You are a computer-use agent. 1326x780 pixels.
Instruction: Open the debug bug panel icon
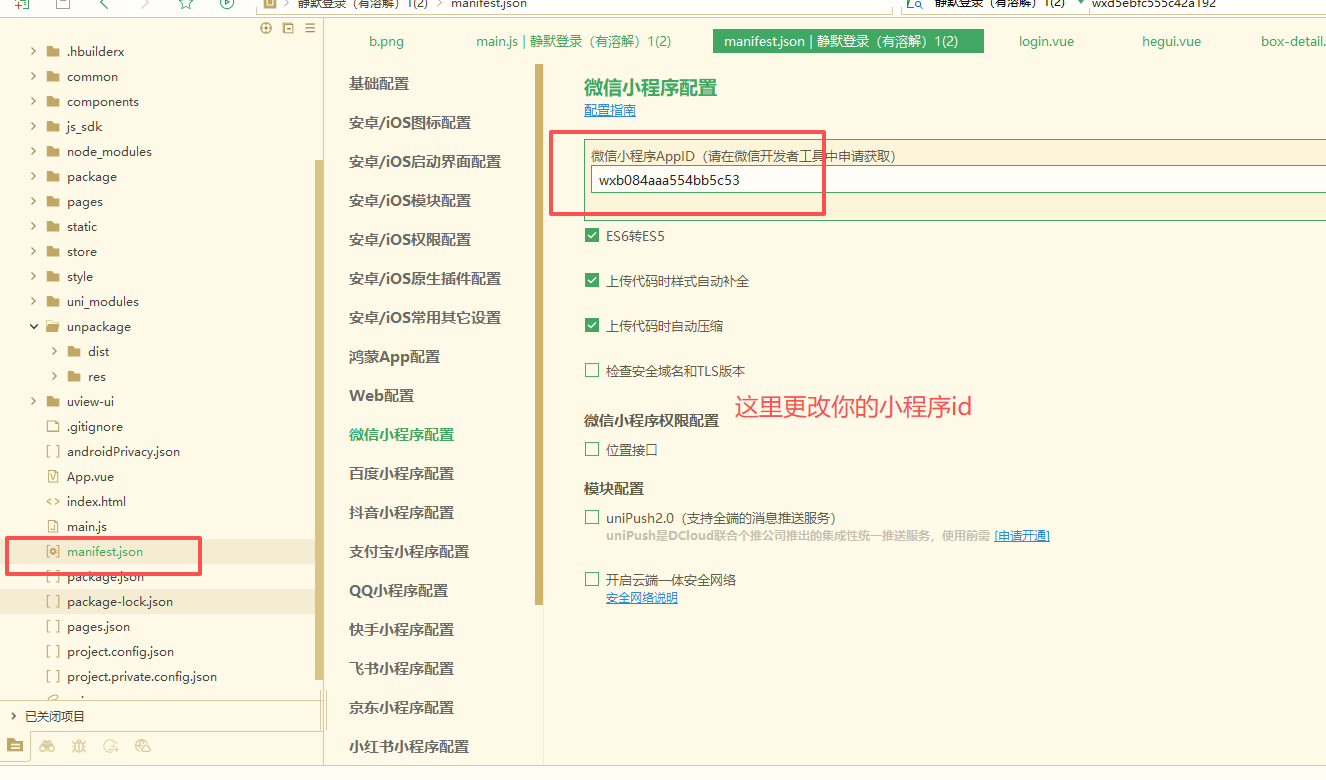tap(79, 746)
